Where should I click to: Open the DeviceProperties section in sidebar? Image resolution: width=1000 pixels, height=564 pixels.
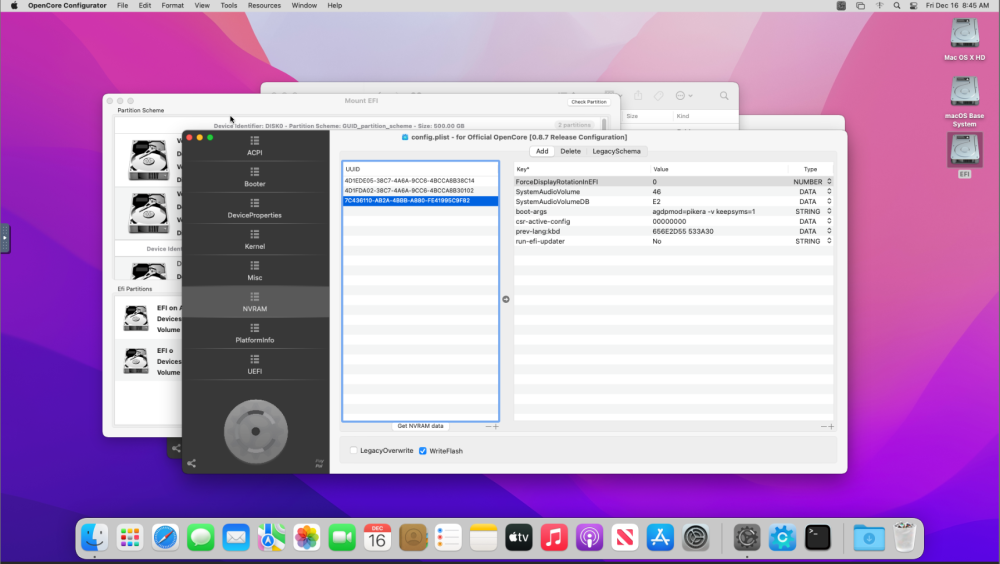(254, 209)
